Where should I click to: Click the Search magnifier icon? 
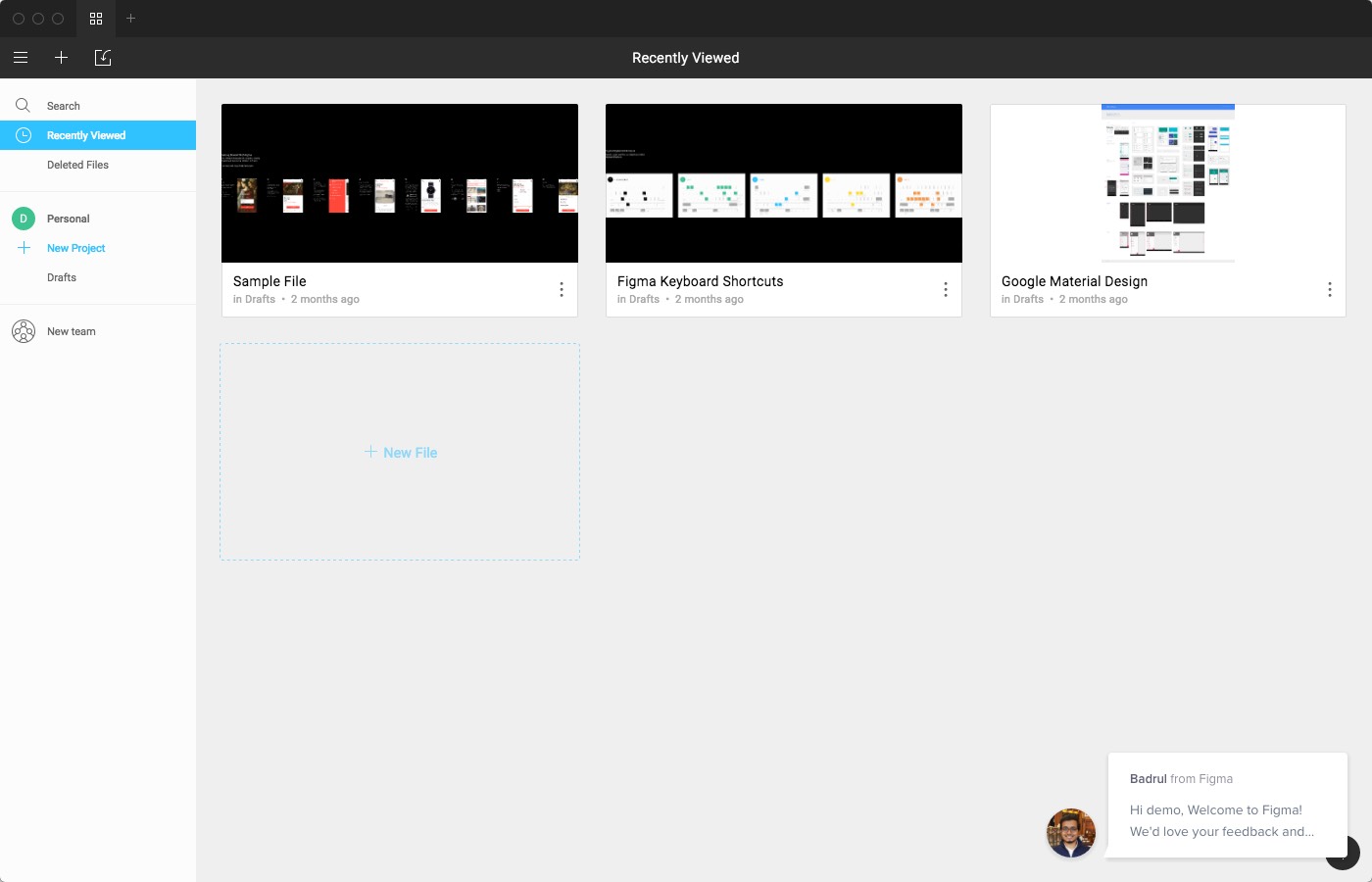point(23,105)
